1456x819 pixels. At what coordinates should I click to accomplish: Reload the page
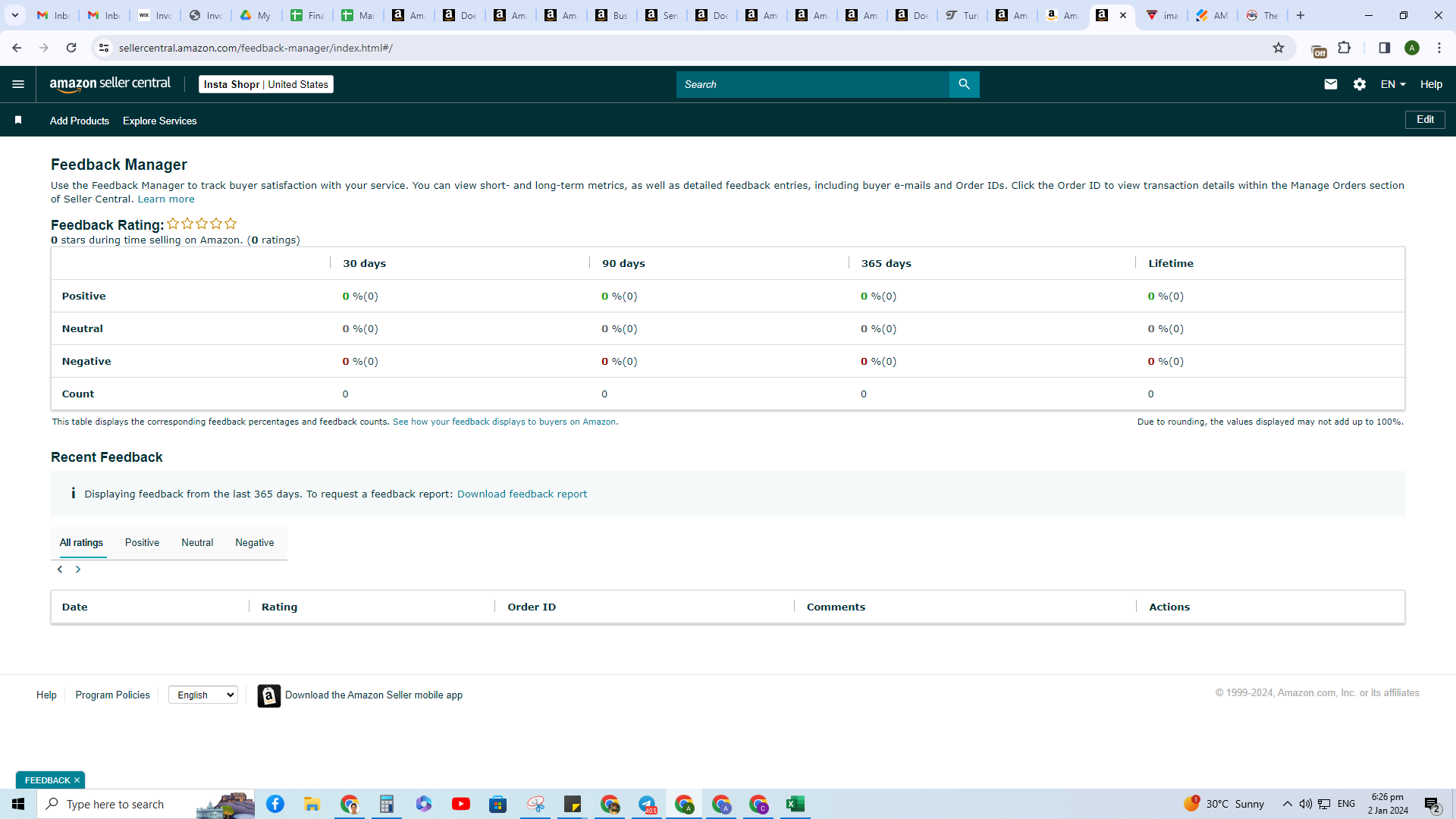pos(71,48)
